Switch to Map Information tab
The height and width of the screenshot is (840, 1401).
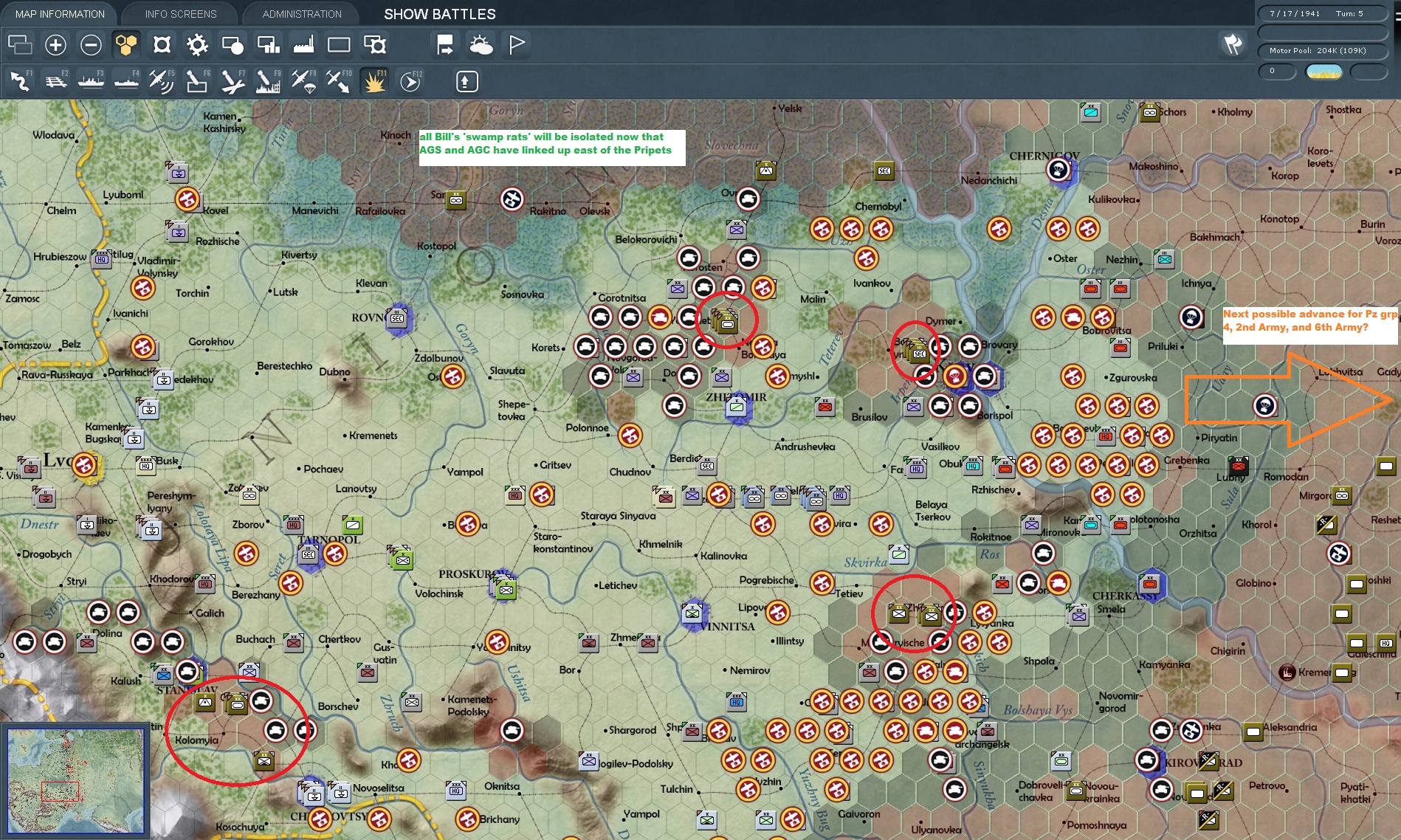click(60, 14)
